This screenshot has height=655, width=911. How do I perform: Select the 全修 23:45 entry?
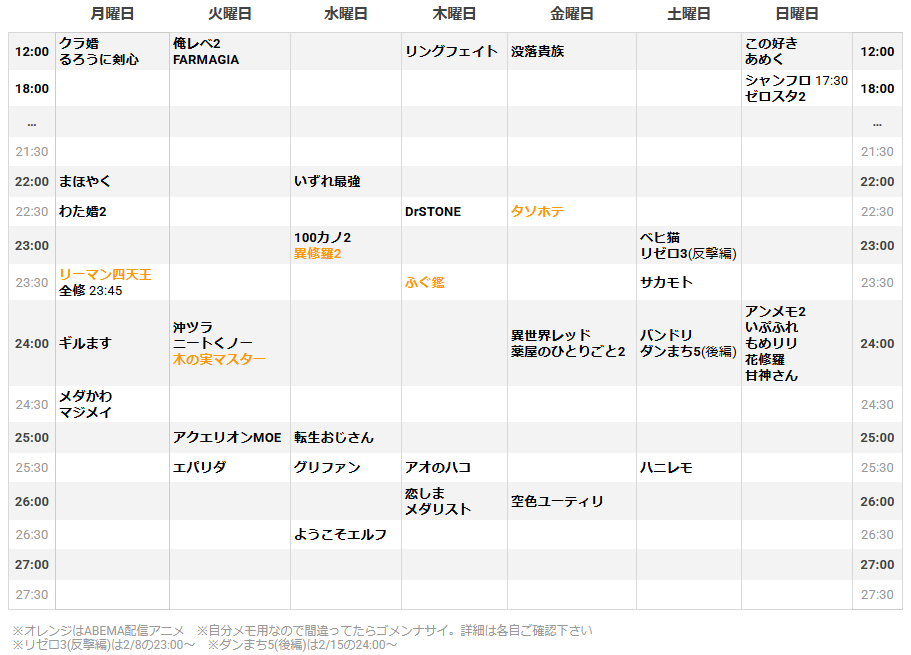coord(91,291)
